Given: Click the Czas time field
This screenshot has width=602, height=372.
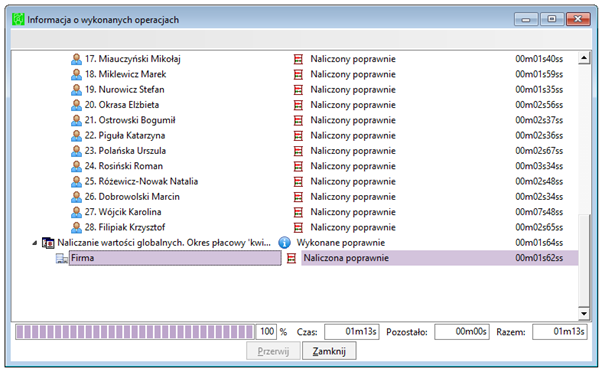Looking at the screenshot, I should pos(352,332).
